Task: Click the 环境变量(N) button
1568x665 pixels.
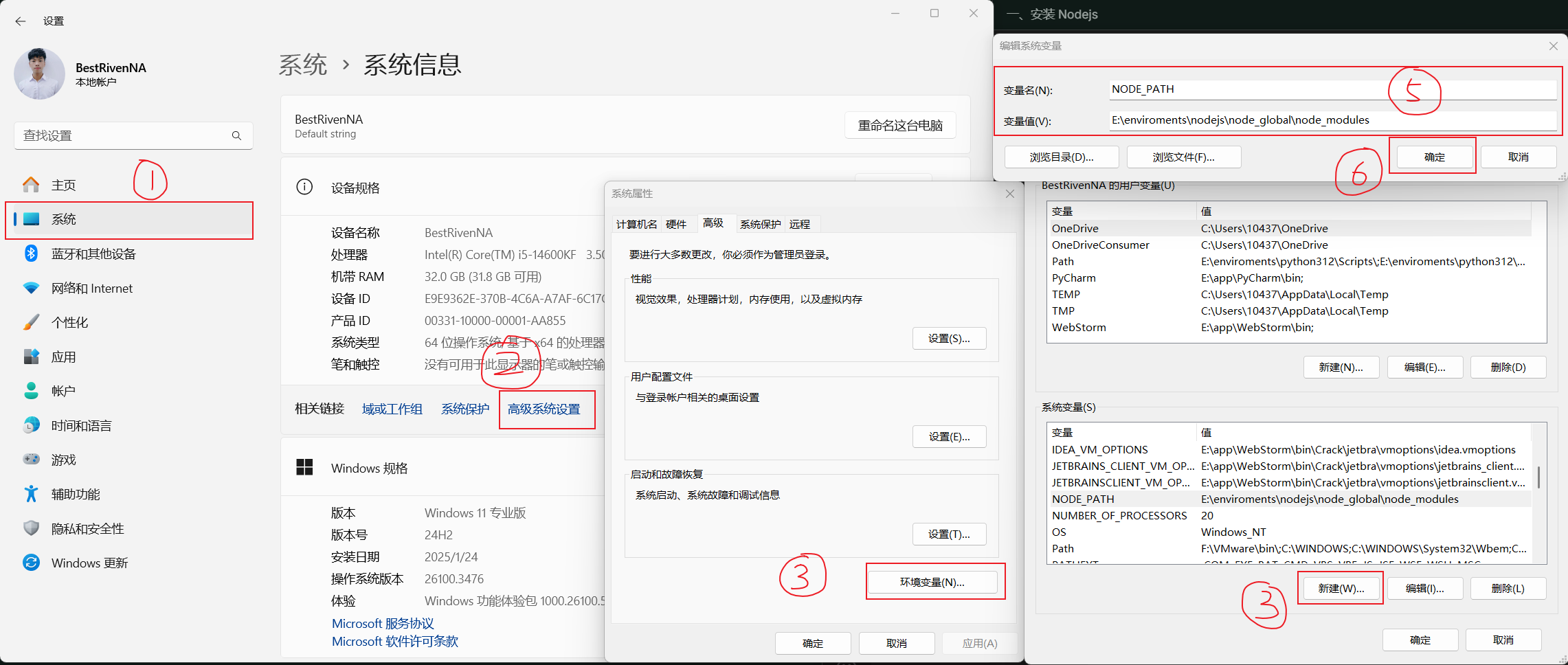Action: (x=934, y=581)
